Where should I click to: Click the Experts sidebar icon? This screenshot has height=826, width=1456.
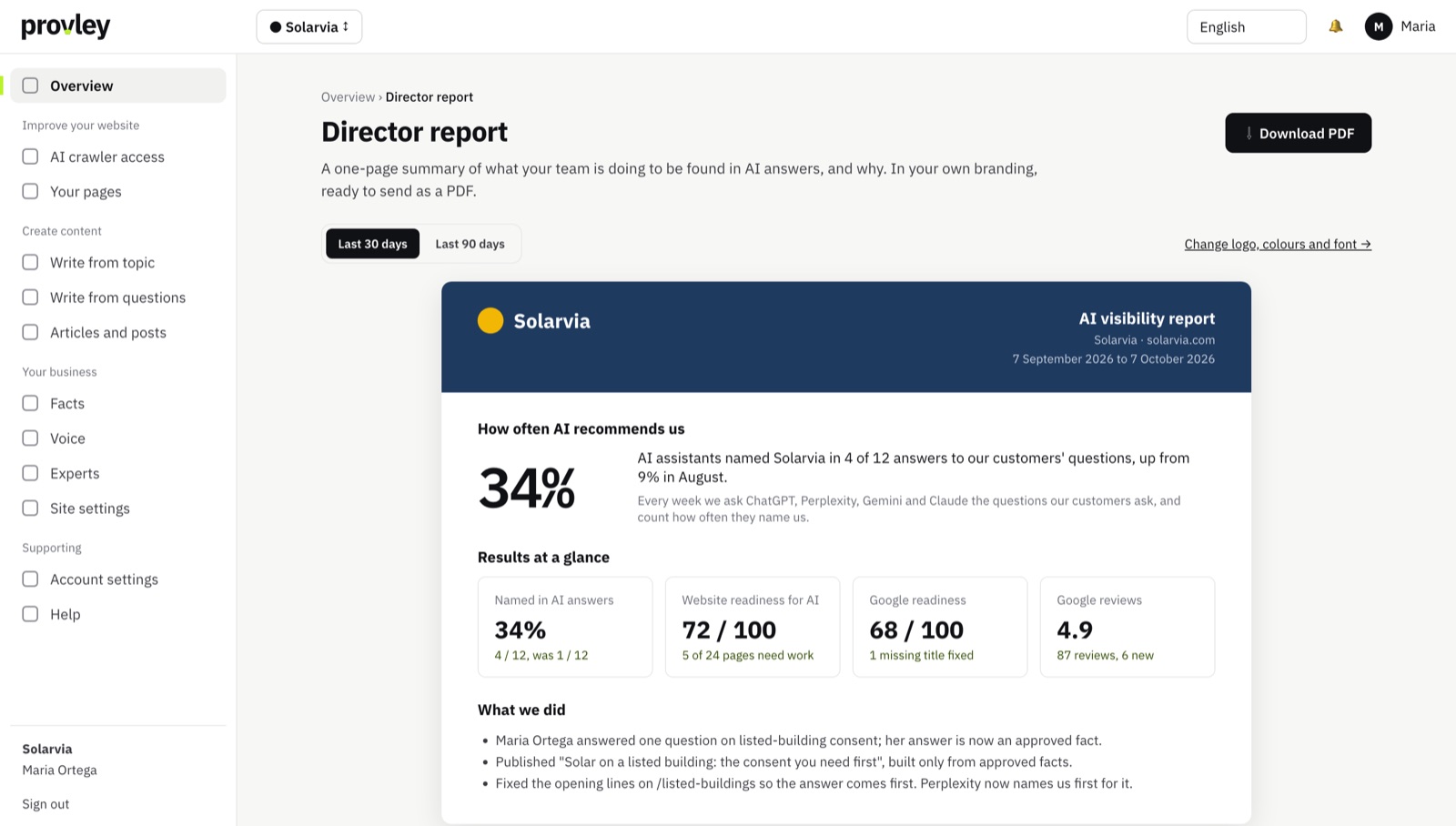click(x=30, y=473)
